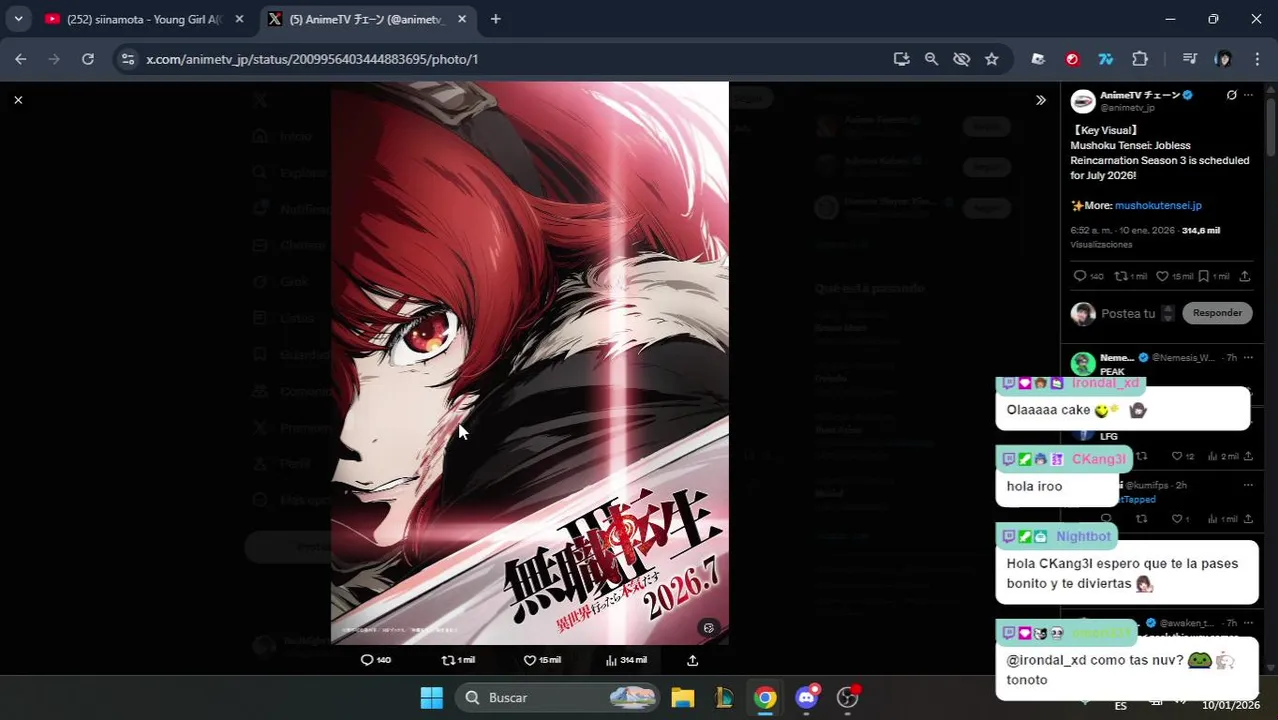Screen dimensions: 1278x720
Task: Open the three-dot menu on Nemesis reply
Action: pyautogui.click(x=1248, y=357)
